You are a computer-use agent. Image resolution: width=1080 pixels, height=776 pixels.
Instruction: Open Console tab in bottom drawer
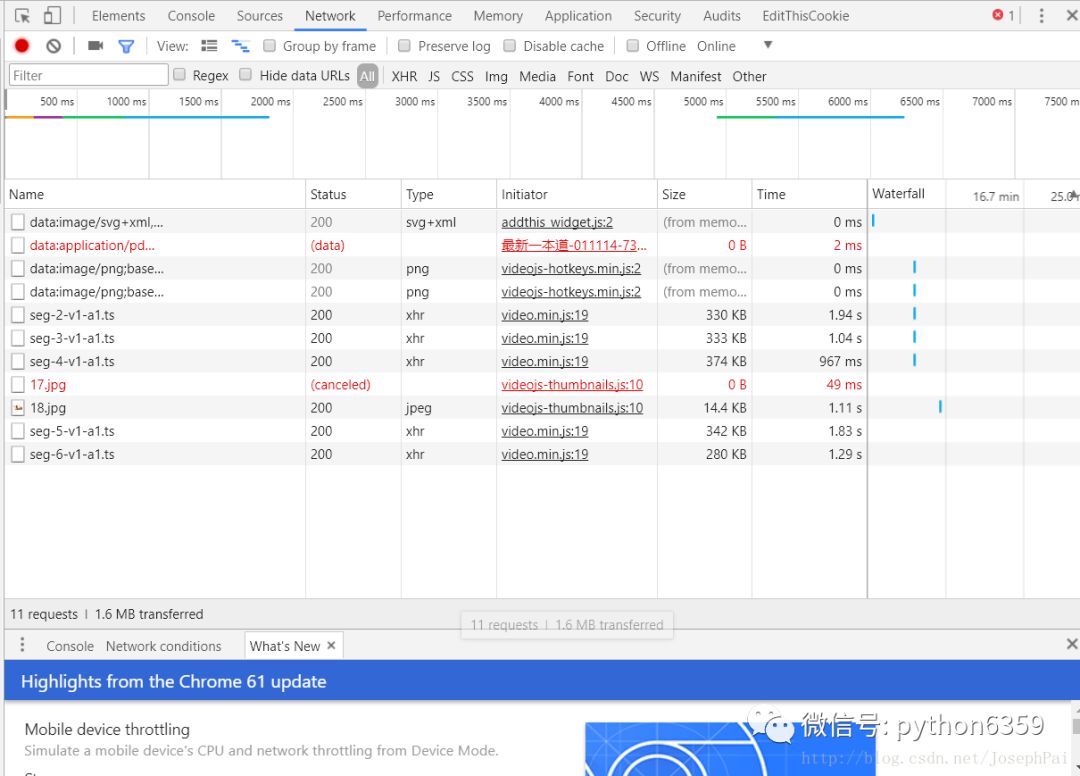(70, 646)
